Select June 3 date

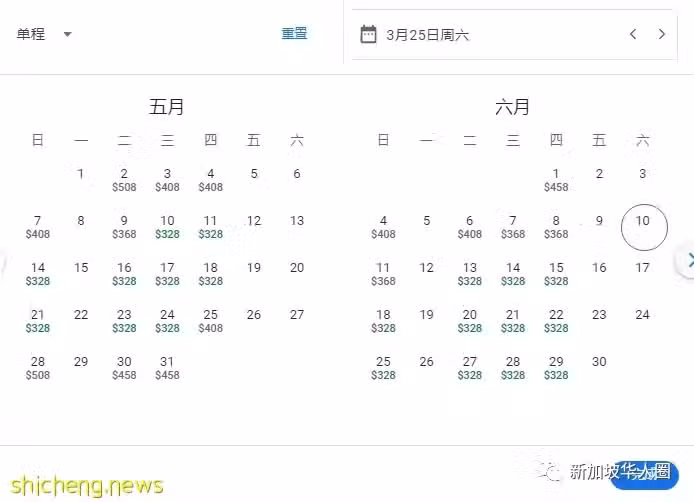(x=643, y=174)
